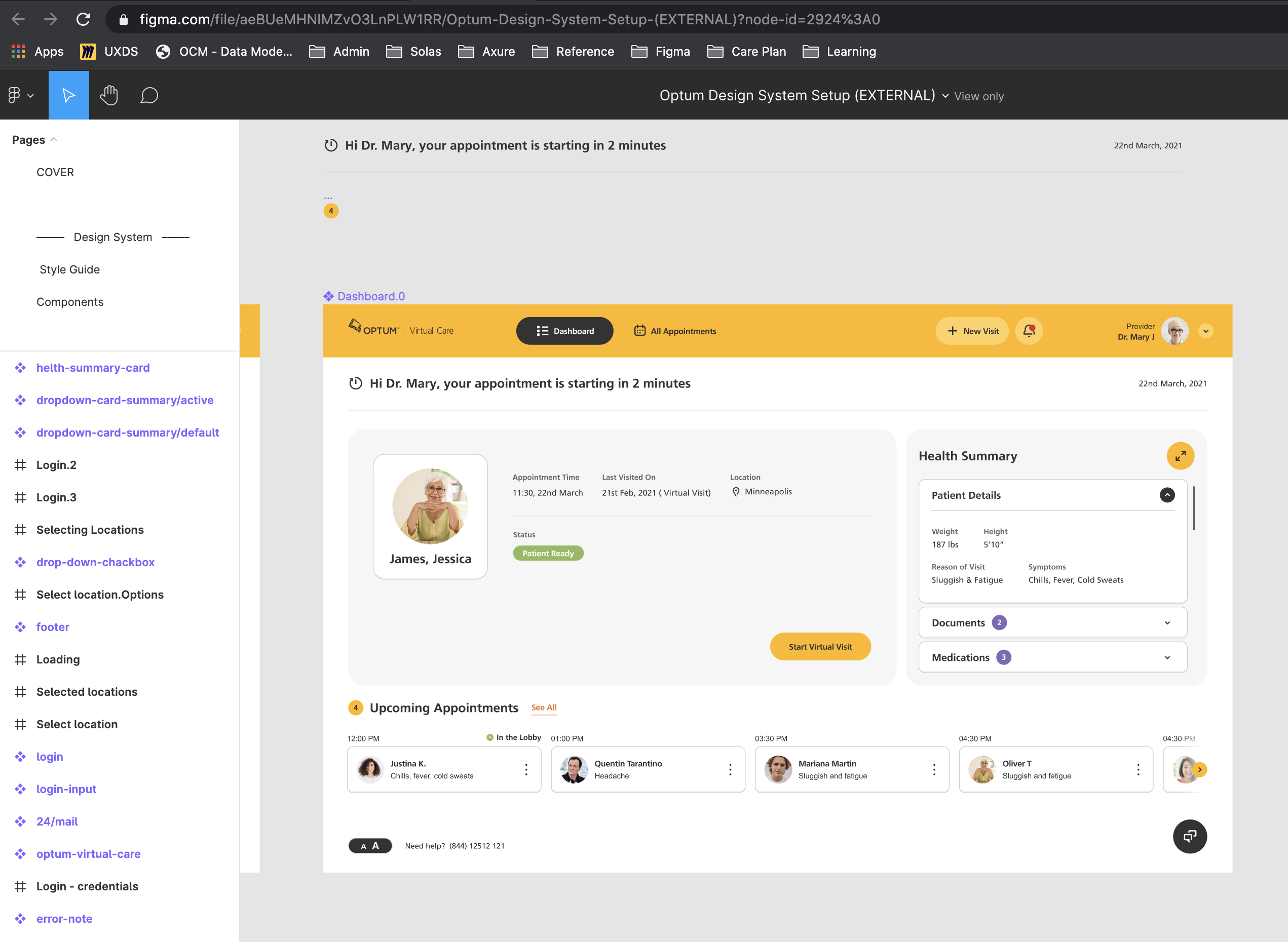The image size is (1288, 942).
Task: Click the location pin next to Minneapolis
Action: click(x=736, y=492)
